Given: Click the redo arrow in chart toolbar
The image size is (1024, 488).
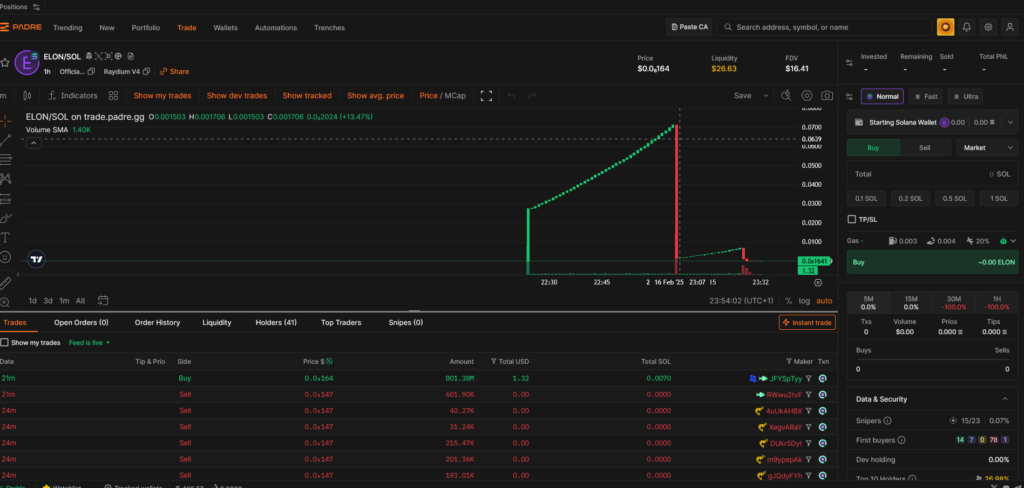Looking at the screenshot, I should coord(532,95).
